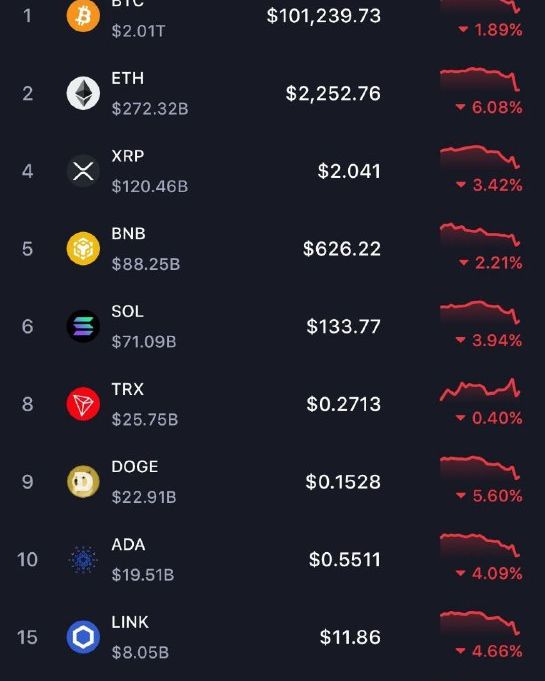
Task: Tap the red TRON logo icon
Action: pyautogui.click(x=83, y=404)
